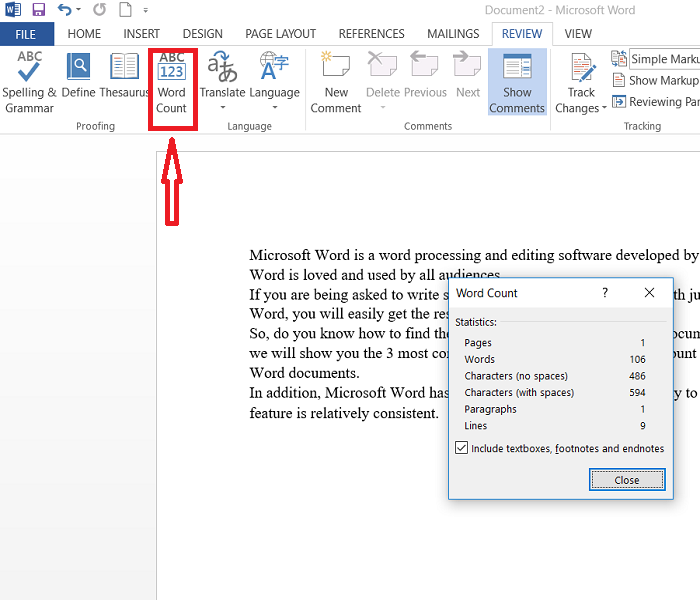
Task: Click the Characters (with spaces) value 594
Action: 638,392
